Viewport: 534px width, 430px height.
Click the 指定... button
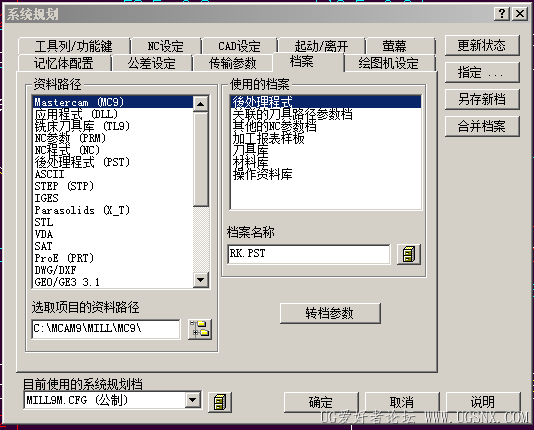(482, 72)
